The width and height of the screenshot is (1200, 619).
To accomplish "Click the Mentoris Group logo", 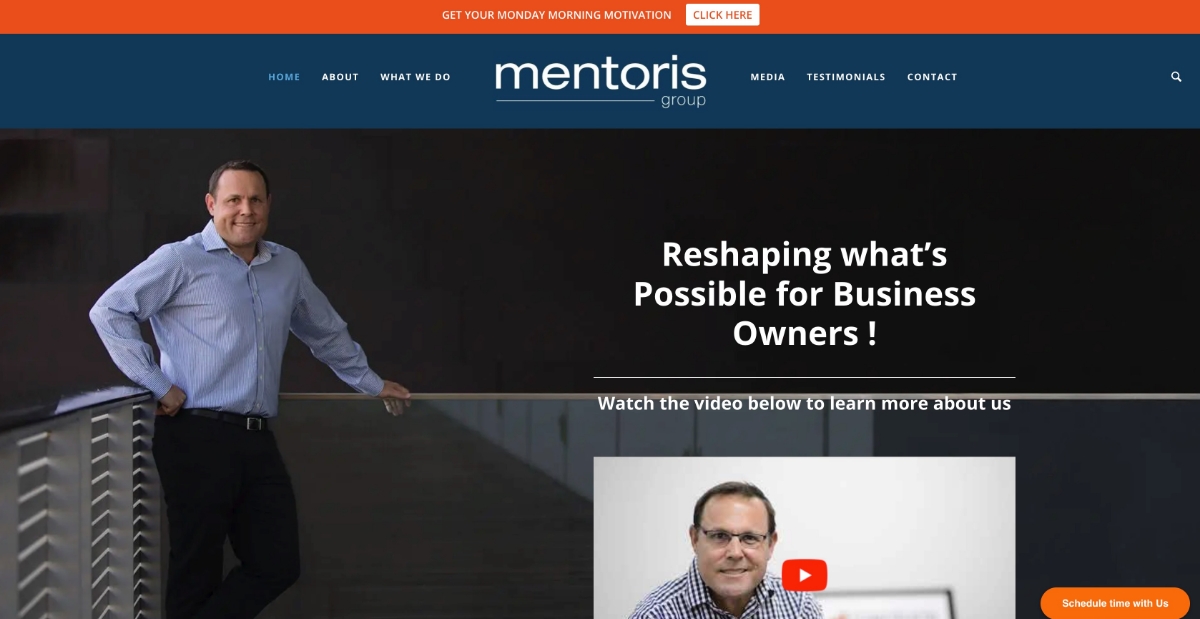I will point(601,81).
